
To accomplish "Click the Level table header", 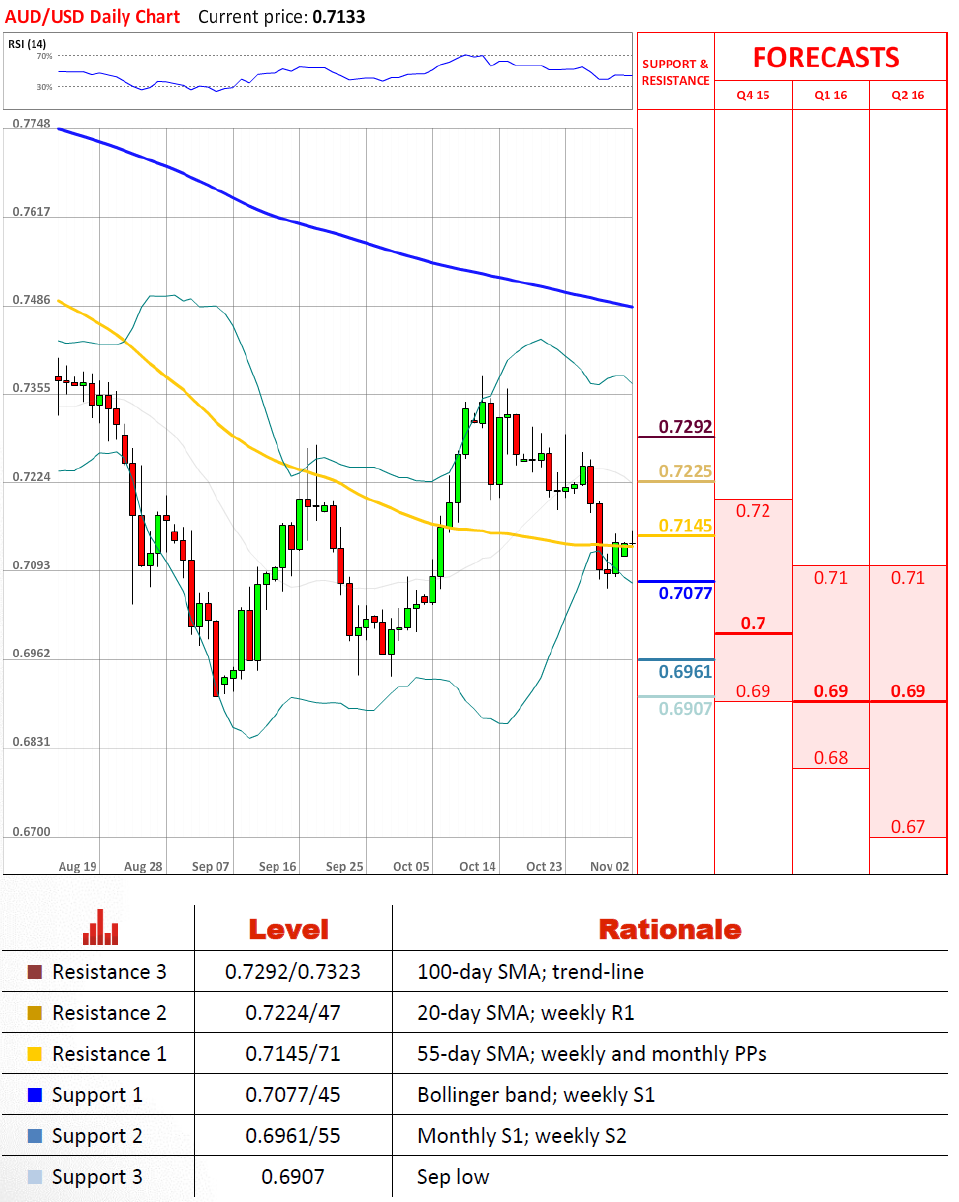I will point(289,929).
